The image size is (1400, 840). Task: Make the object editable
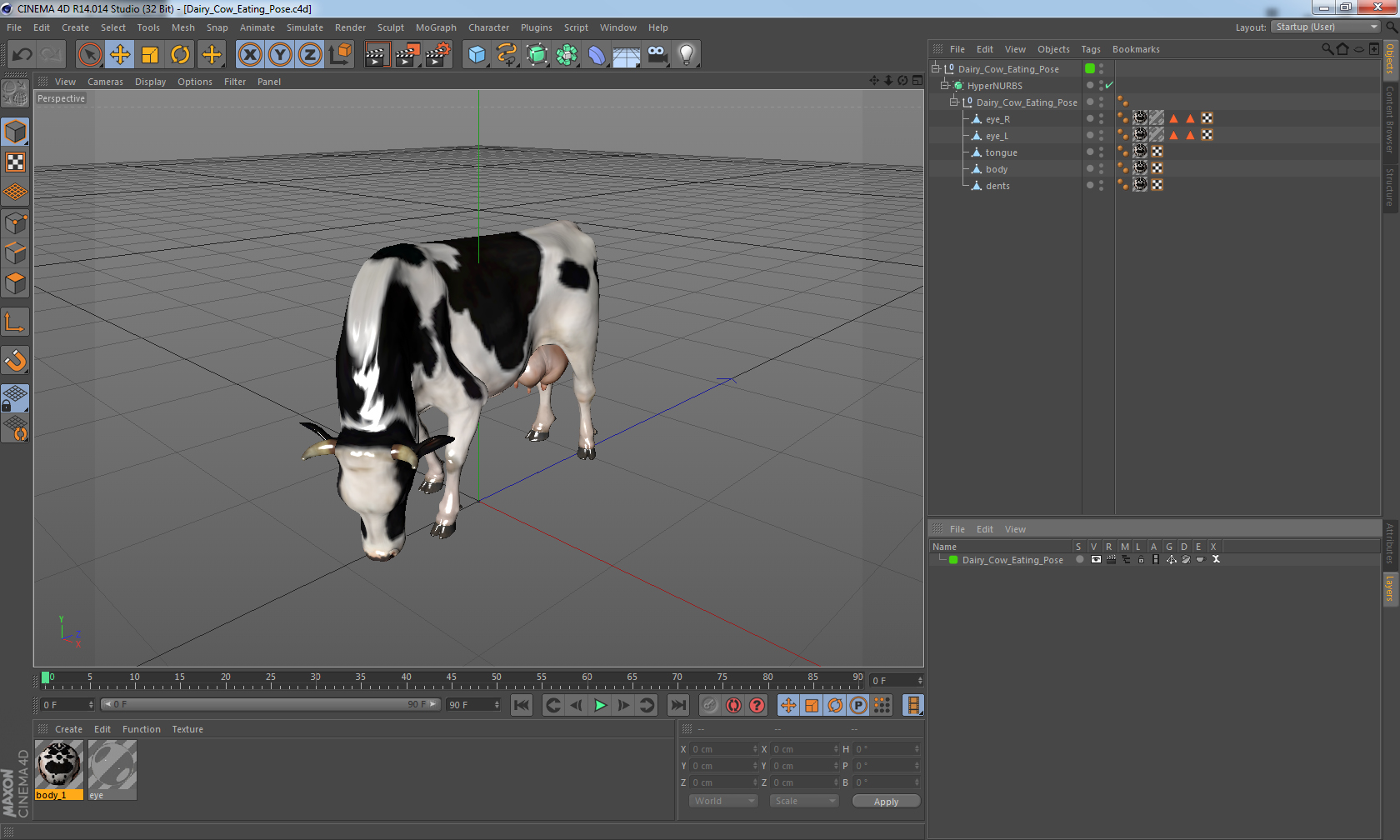[15, 92]
